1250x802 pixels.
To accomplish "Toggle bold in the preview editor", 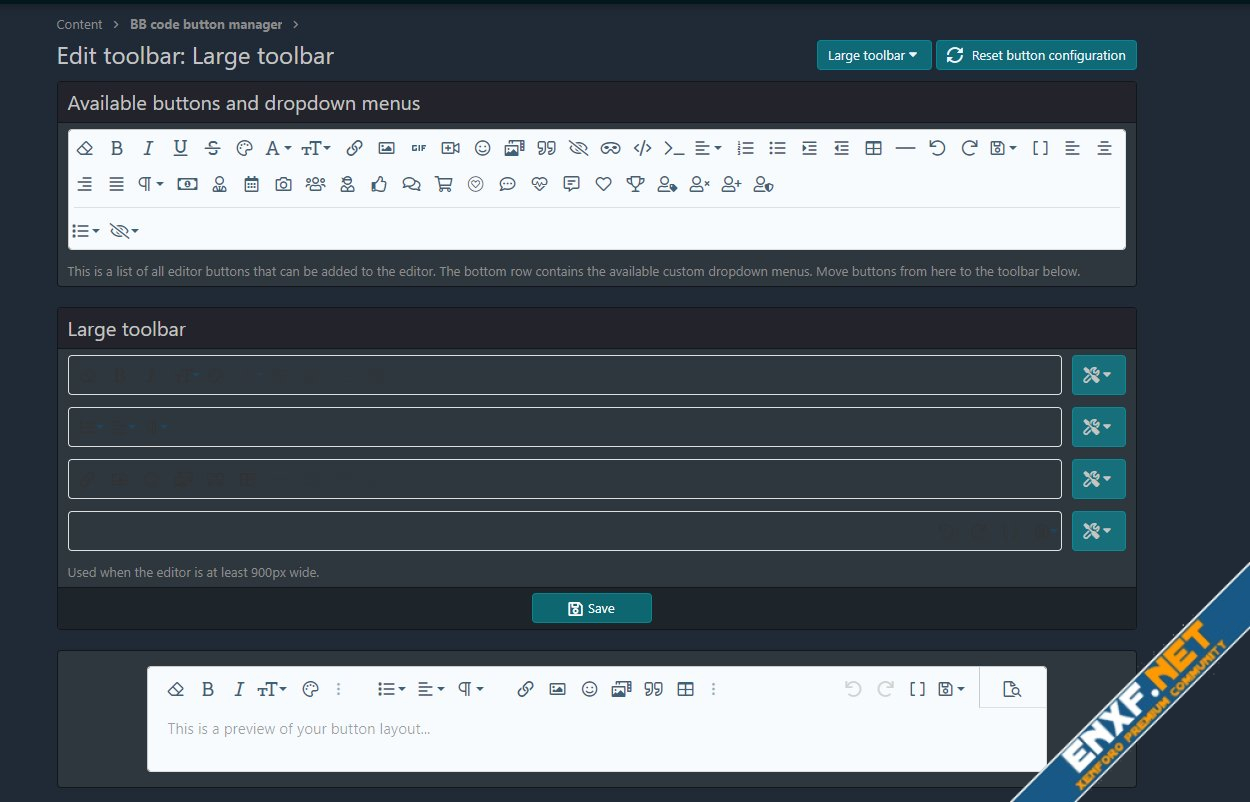I will tap(207, 689).
